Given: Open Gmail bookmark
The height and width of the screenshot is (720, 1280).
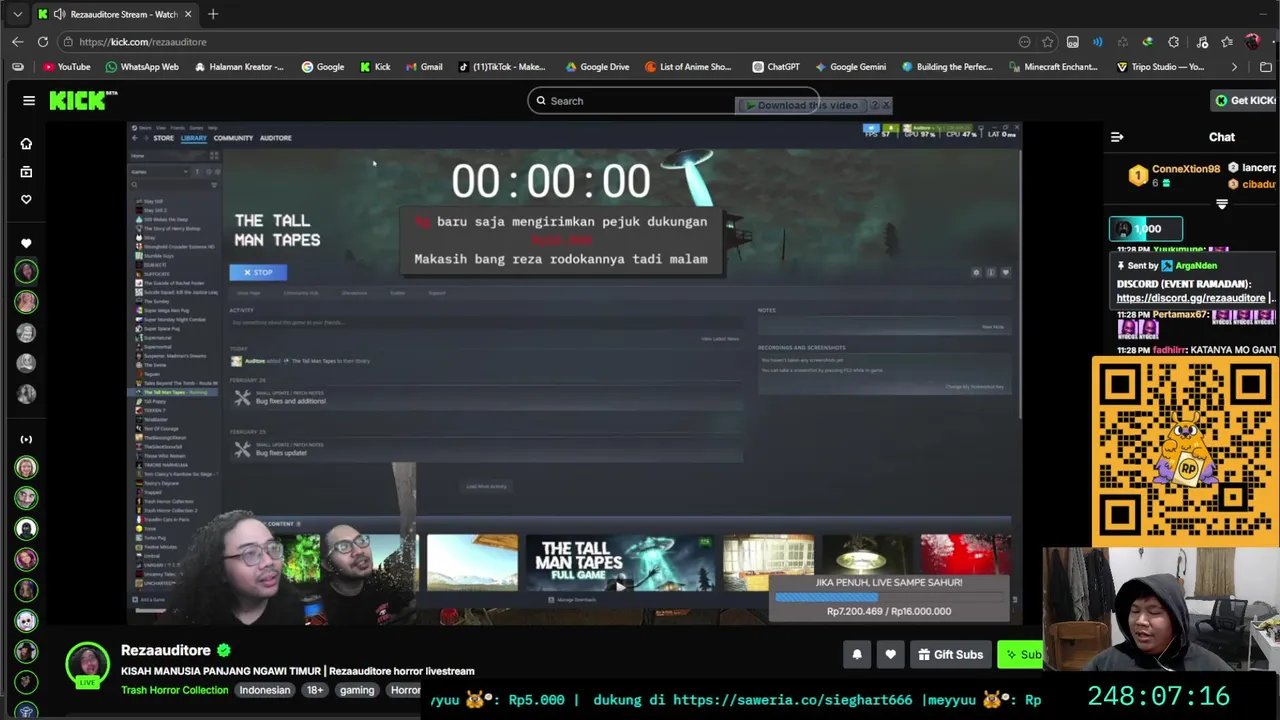Looking at the screenshot, I should [424, 67].
